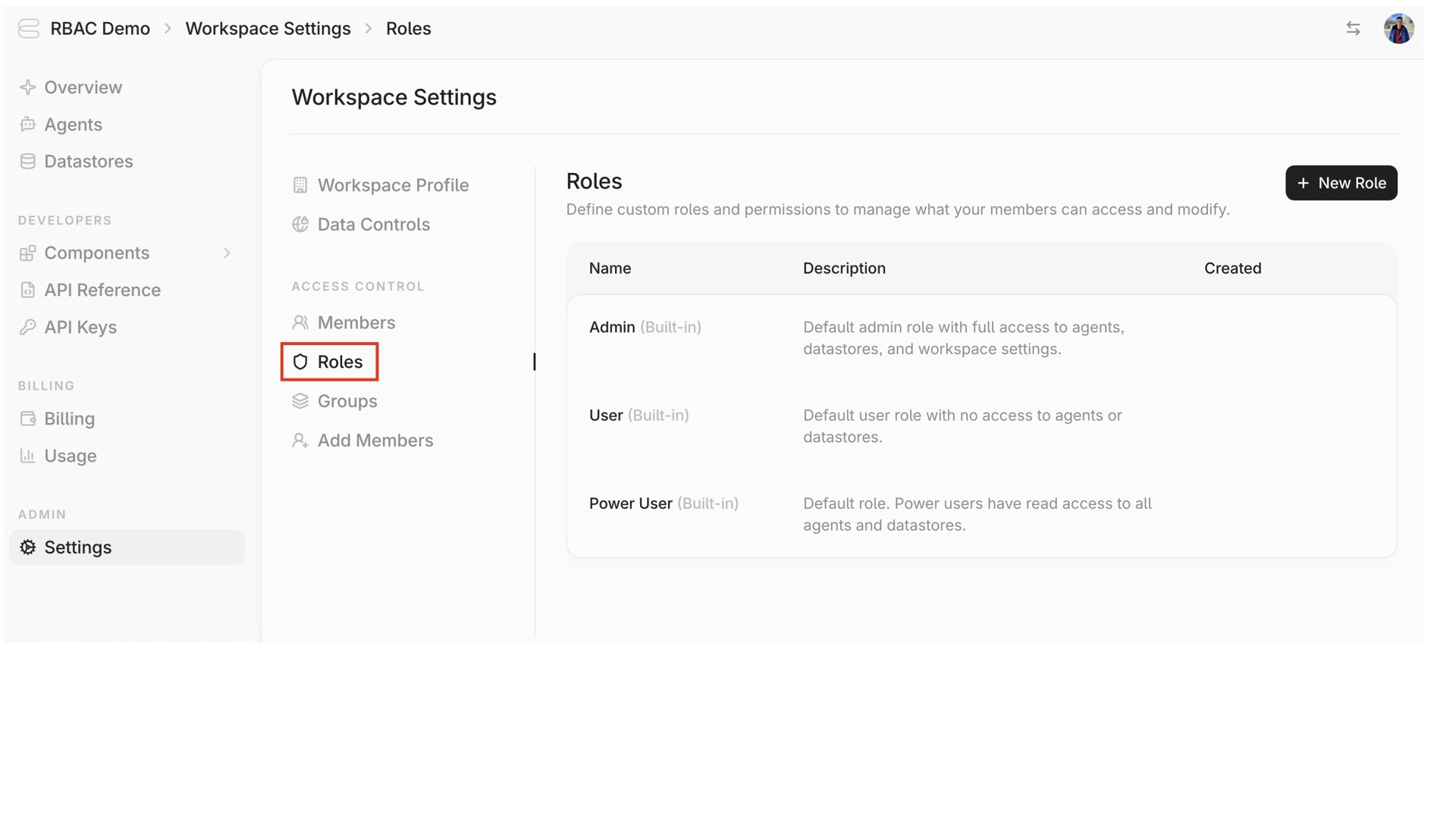Viewport: 1456px width, 819px height.
Task: Click Workspace Settings in the breadcrumb
Action: [x=268, y=29]
